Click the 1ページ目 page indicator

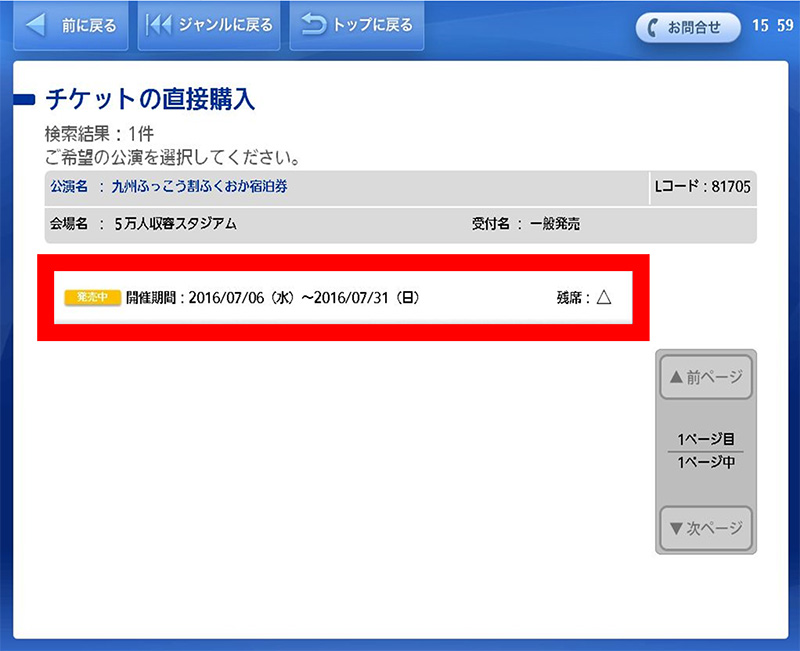click(706, 439)
